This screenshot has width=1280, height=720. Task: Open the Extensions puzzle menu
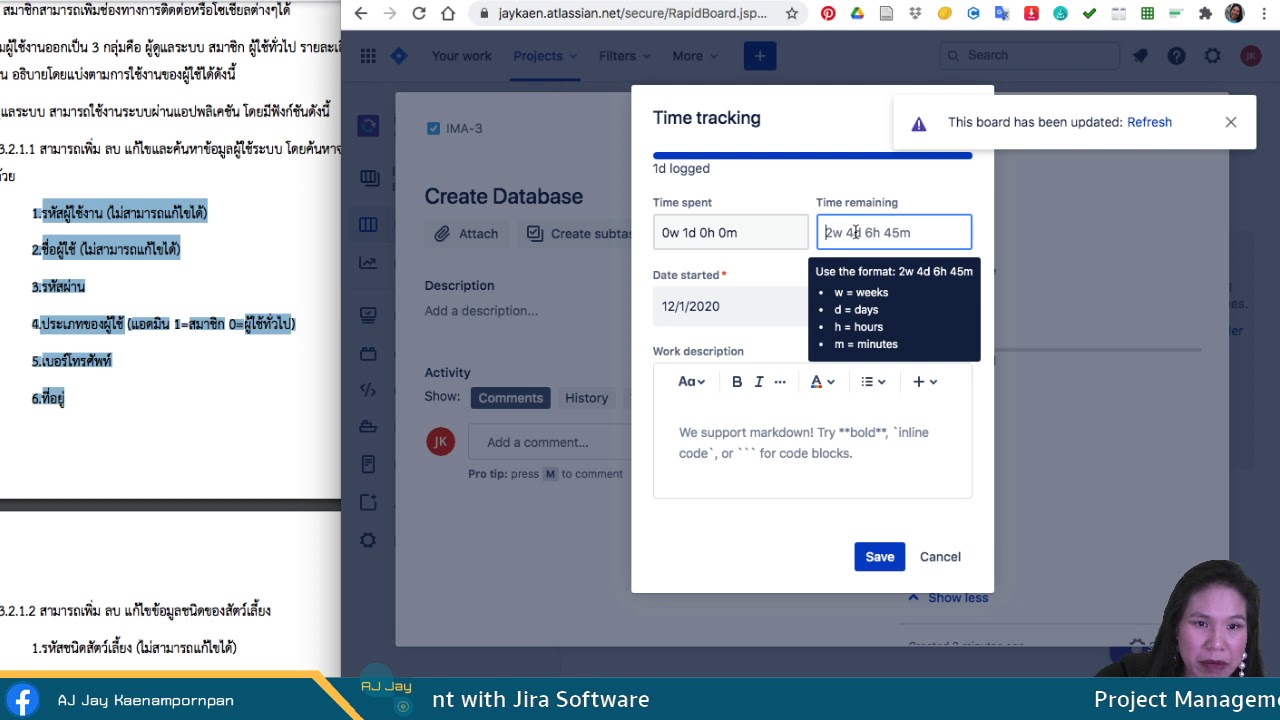coord(1205,14)
